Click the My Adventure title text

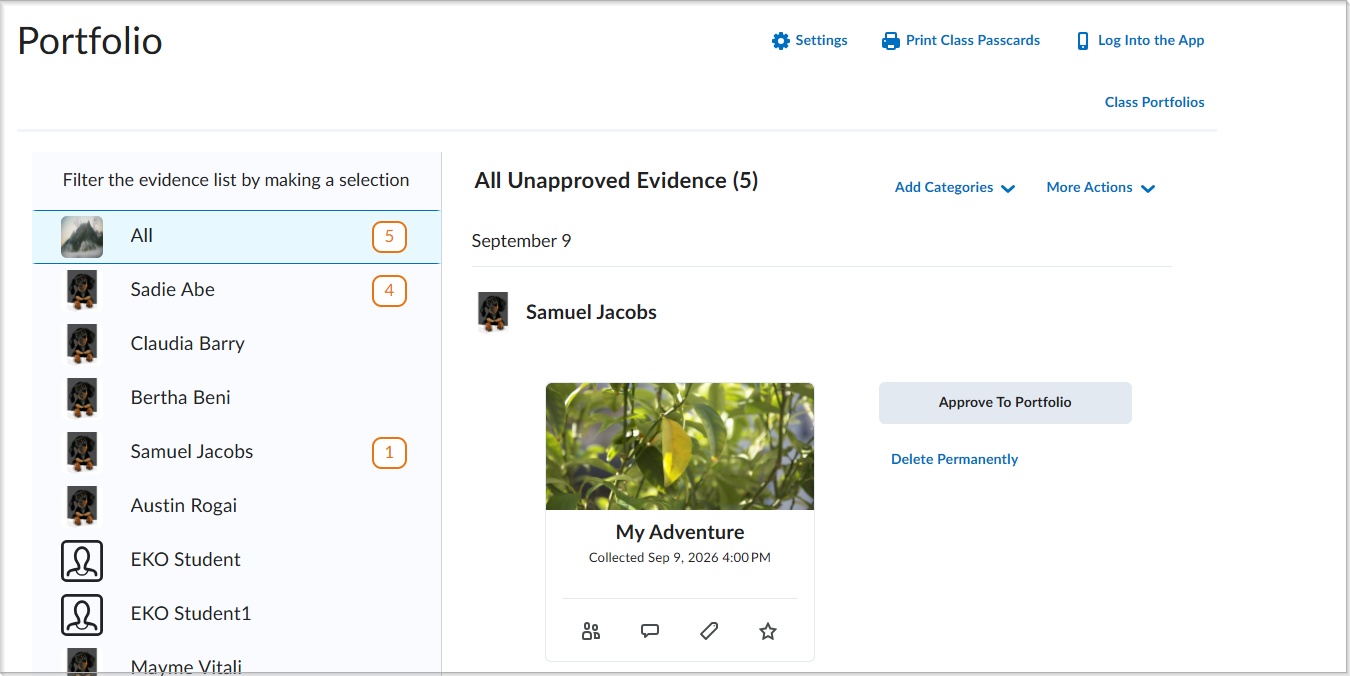click(x=680, y=532)
